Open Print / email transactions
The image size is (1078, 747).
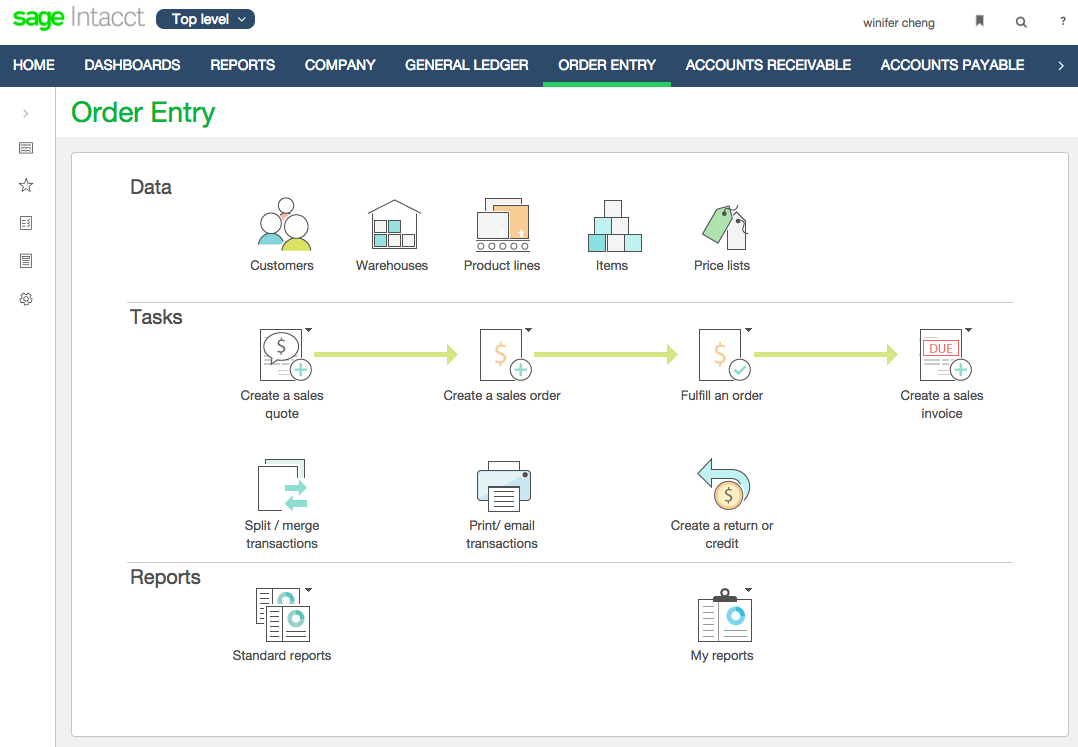point(501,485)
